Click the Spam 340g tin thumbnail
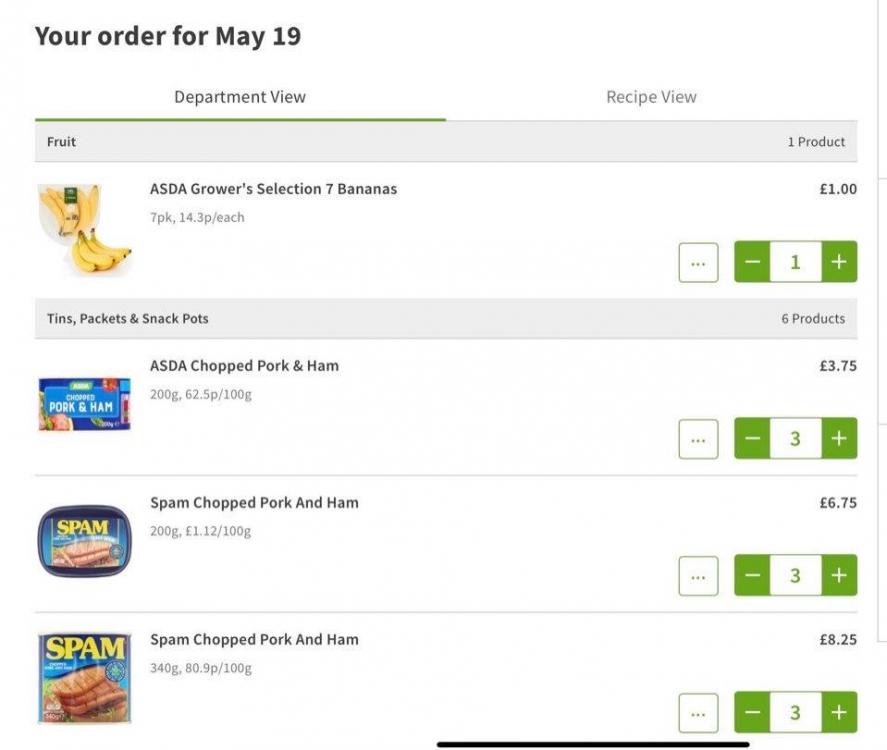Screen dimensions: 887x750 (x=84, y=678)
